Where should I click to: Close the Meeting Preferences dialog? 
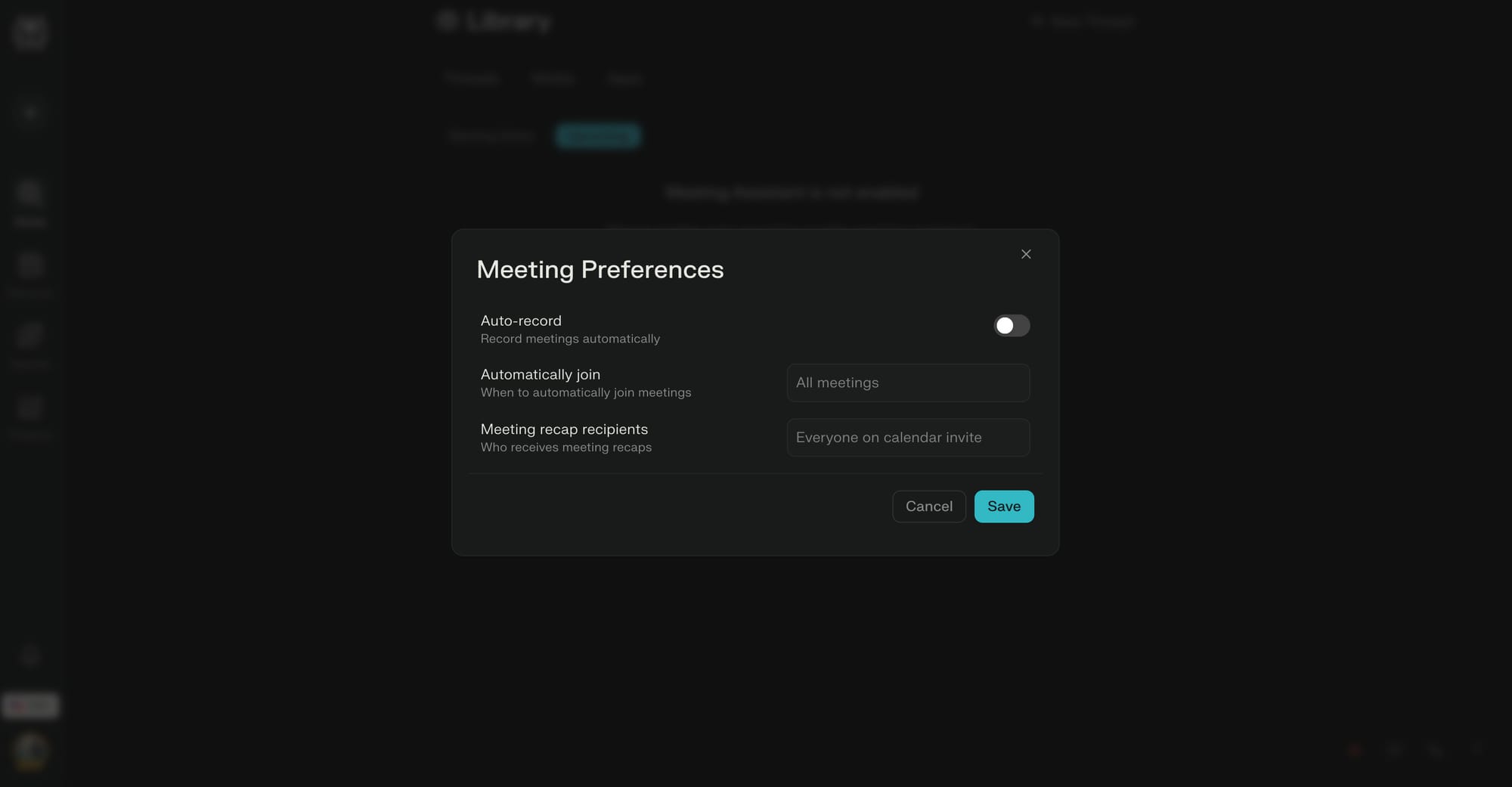click(1026, 254)
